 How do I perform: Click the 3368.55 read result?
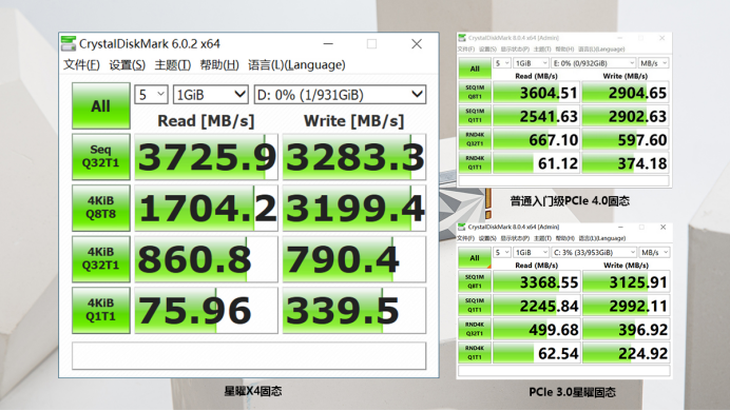point(536,282)
